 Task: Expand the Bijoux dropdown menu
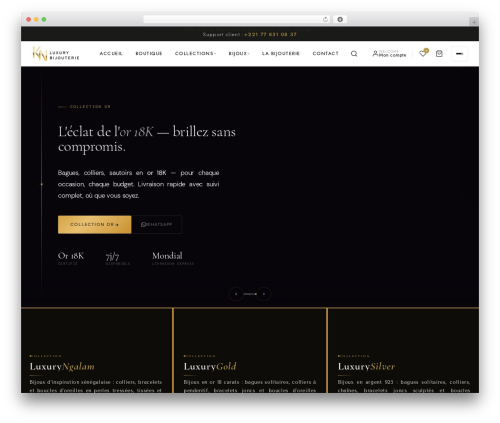click(239, 53)
